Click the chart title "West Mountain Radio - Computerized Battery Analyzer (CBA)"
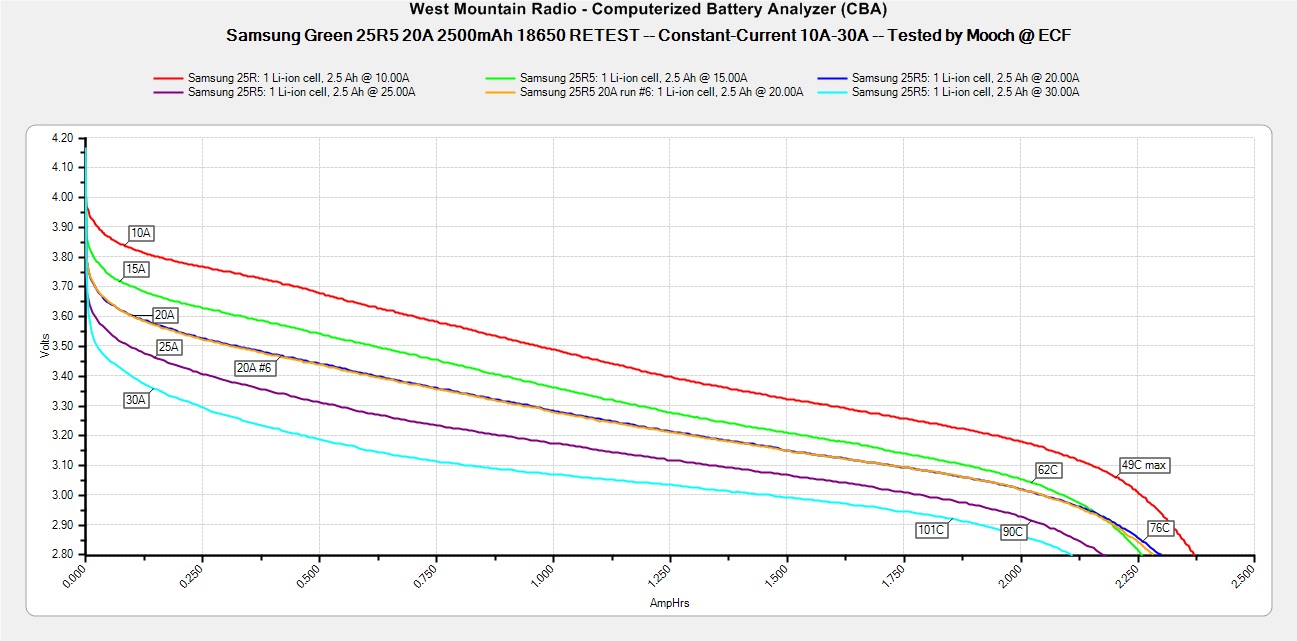1297x641 pixels. tap(648, 11)
